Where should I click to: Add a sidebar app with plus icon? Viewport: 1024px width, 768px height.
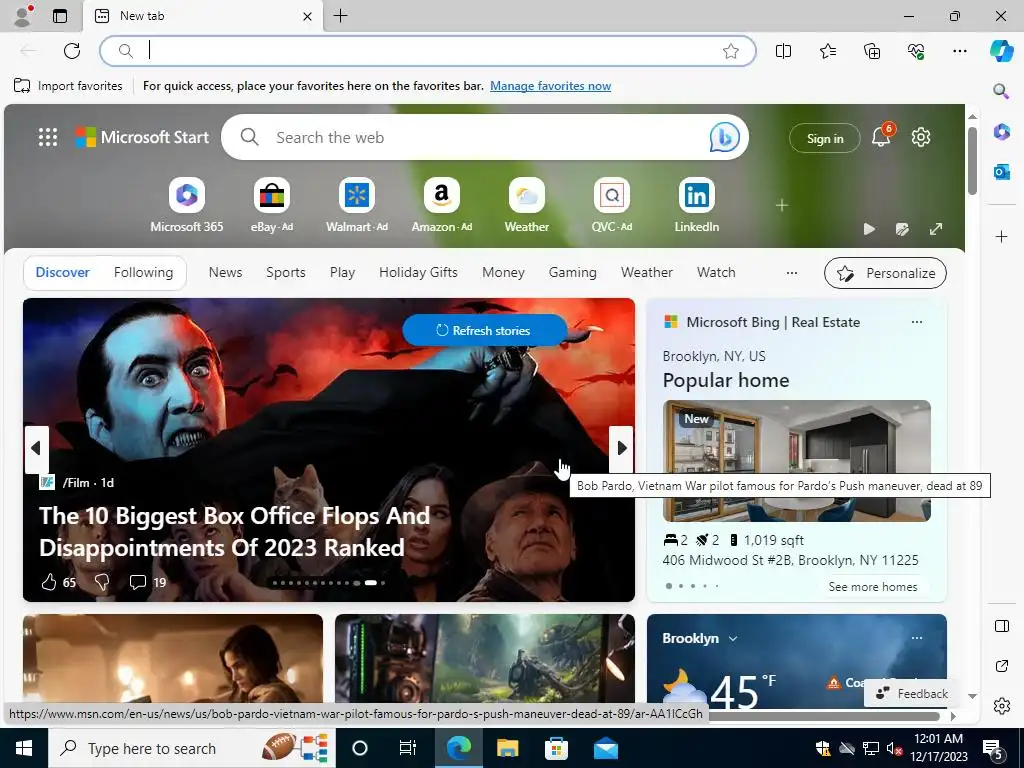1001,236
